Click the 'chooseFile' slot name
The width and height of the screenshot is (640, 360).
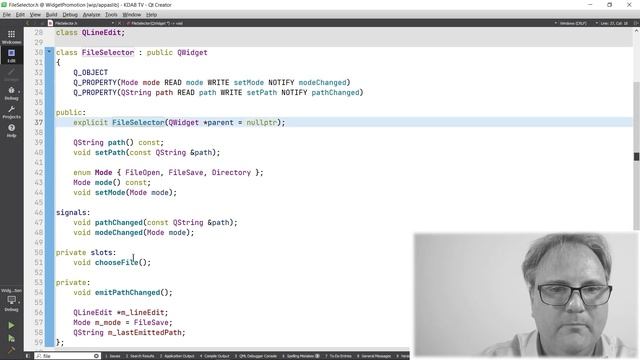click(116, 262)
